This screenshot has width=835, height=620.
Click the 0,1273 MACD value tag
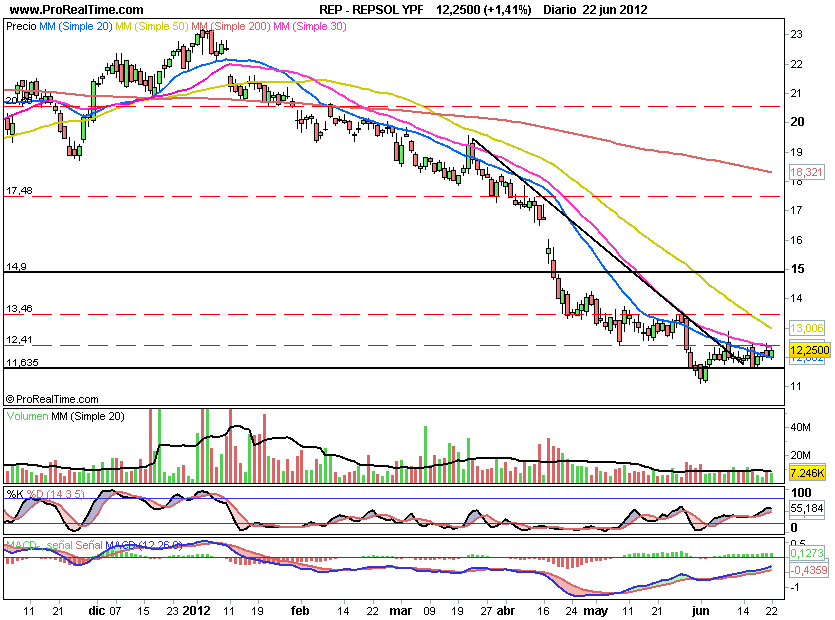[x=806, y=553]
